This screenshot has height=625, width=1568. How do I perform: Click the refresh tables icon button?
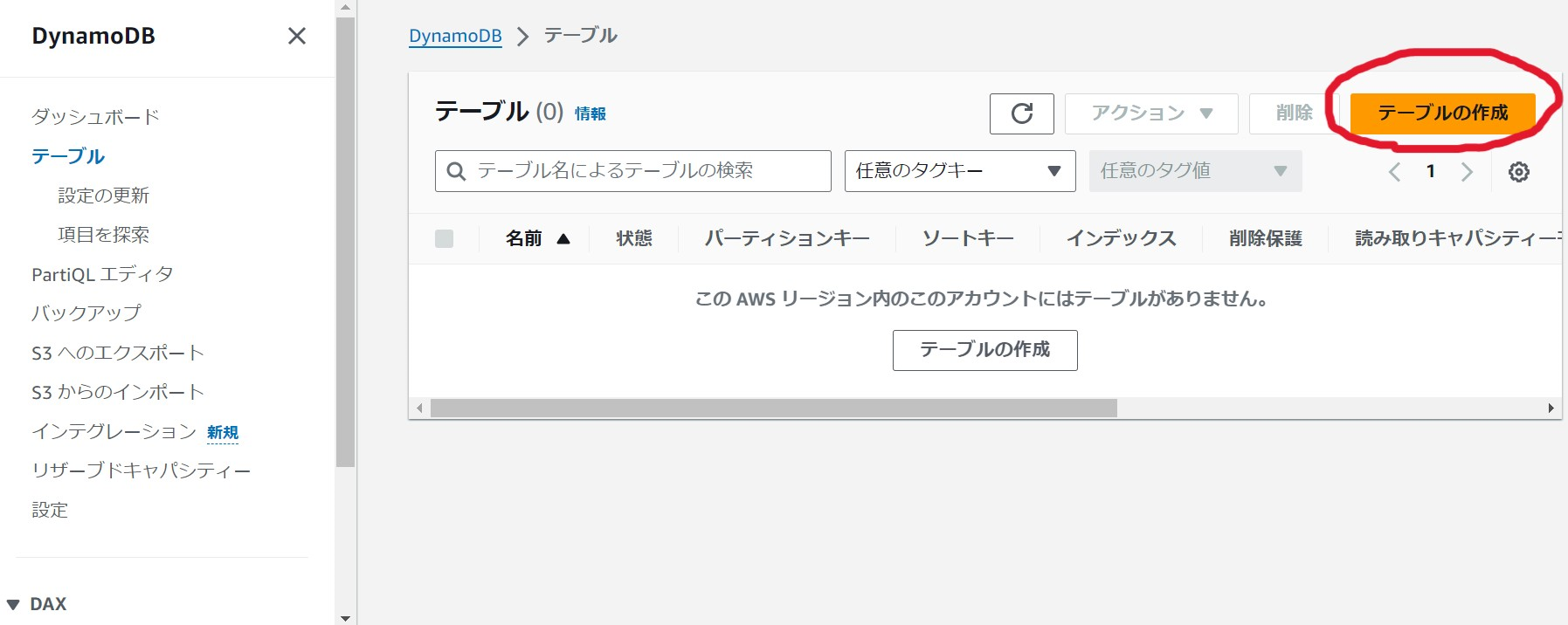tap(1022, 113)
